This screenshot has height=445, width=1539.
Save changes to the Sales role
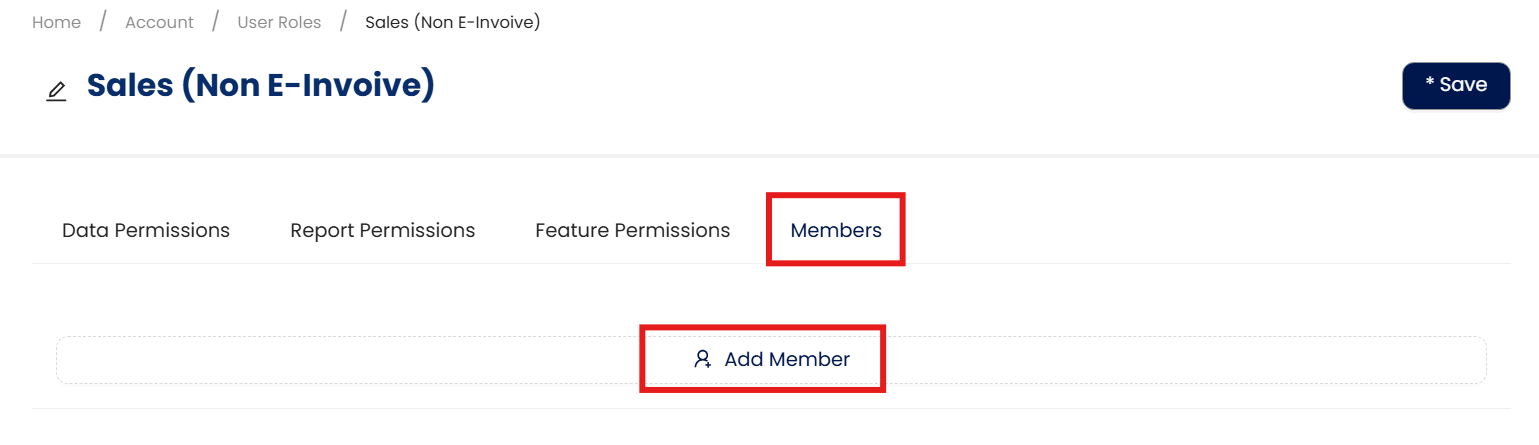(1455, 85)
